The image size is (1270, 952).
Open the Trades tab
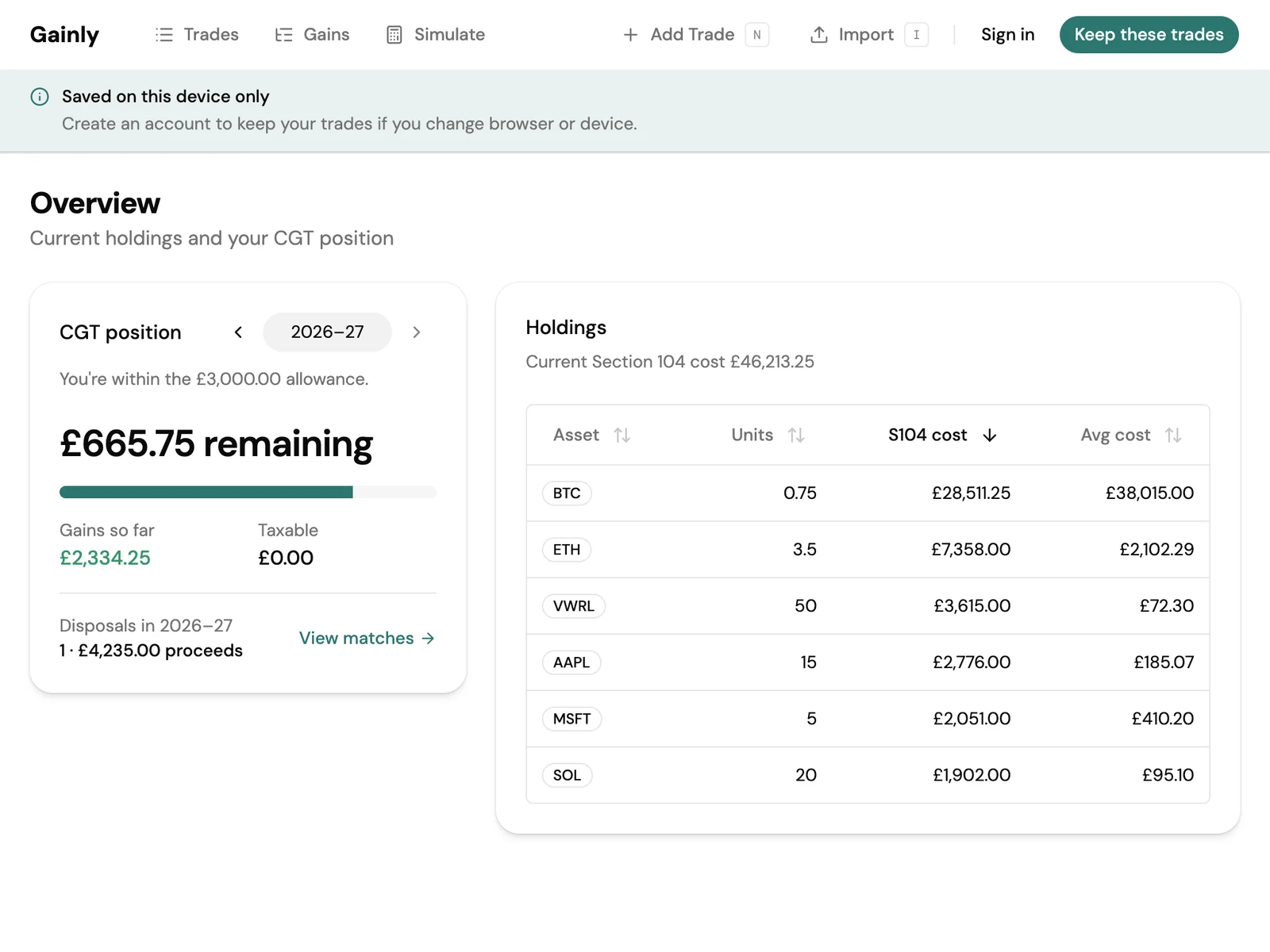(x=197, y=35)
